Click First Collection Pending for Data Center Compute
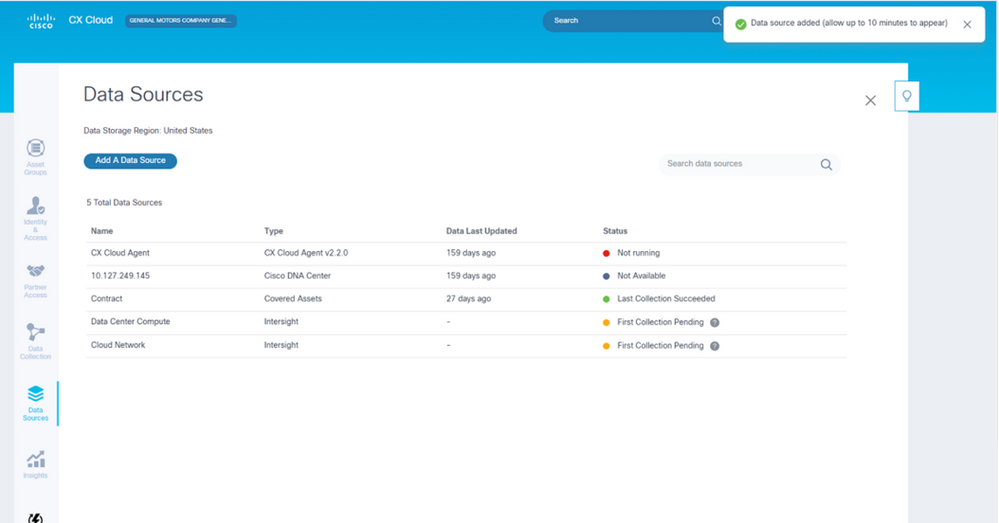Image resolution: width=999 pixels, height=523 pixels. pyautogui.click(x=660, y=322)
